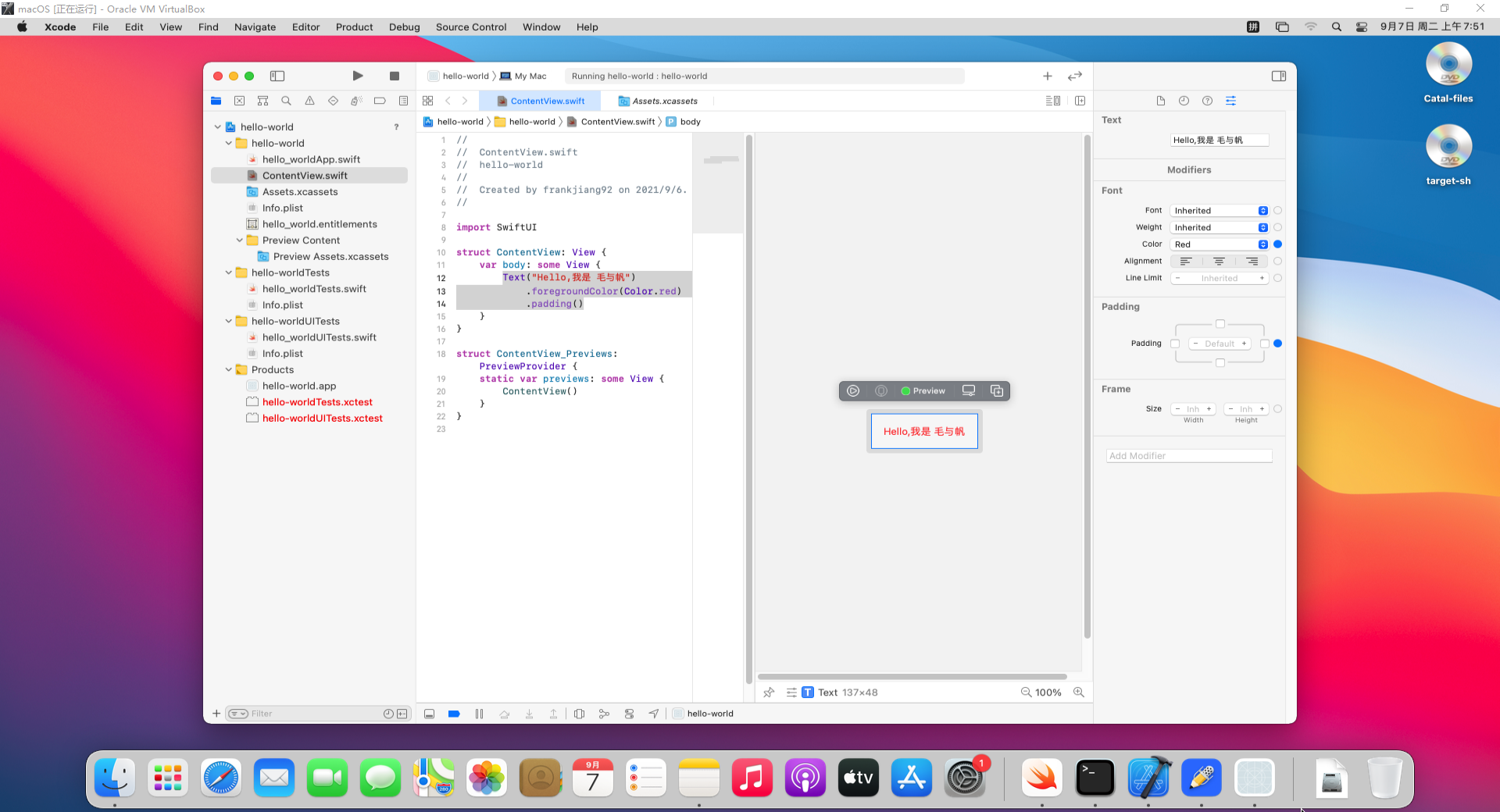Image resolution: width=1500 pixels, height=812 pixels.
Task: Click the Run (play) button in toolbar
Action: coord(357,76)
